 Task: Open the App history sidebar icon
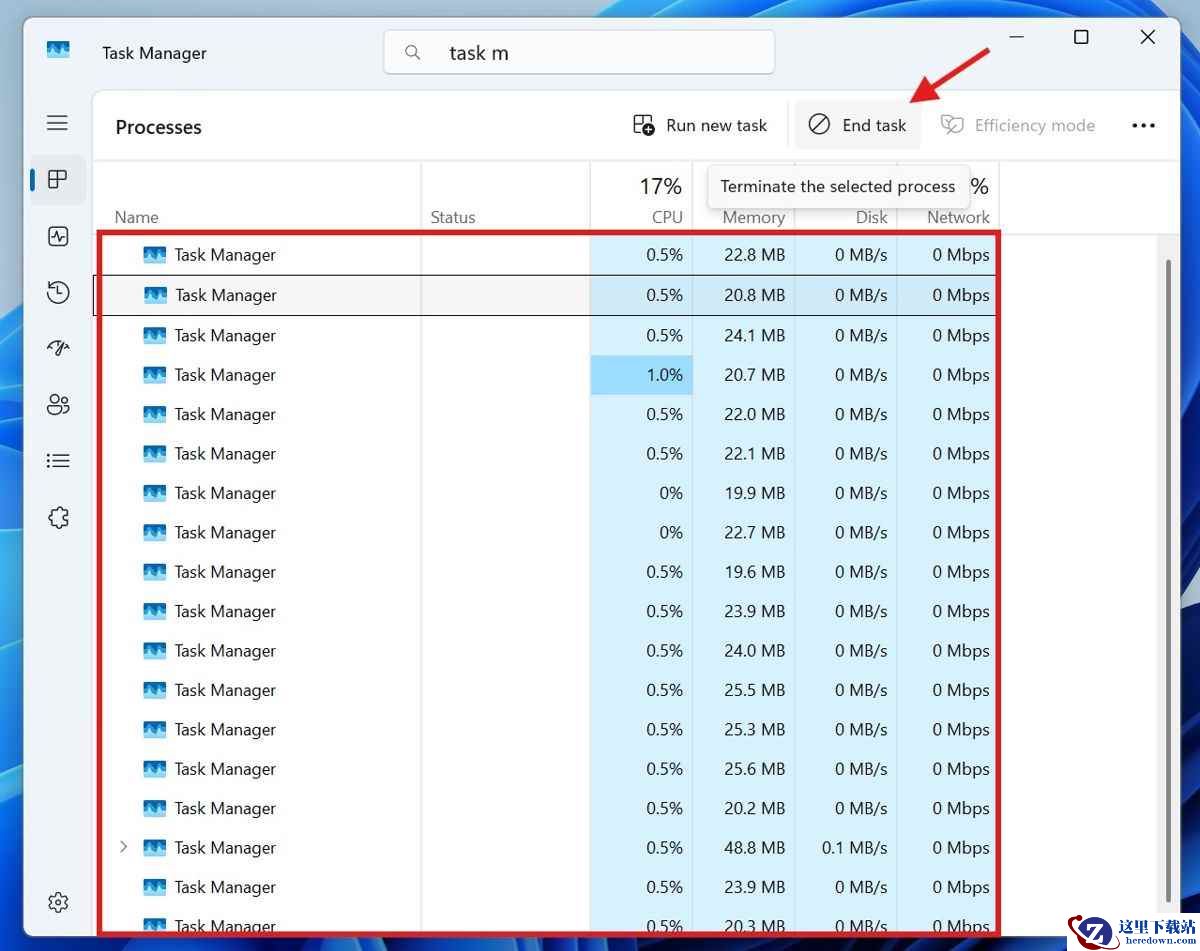pos(58,292)
